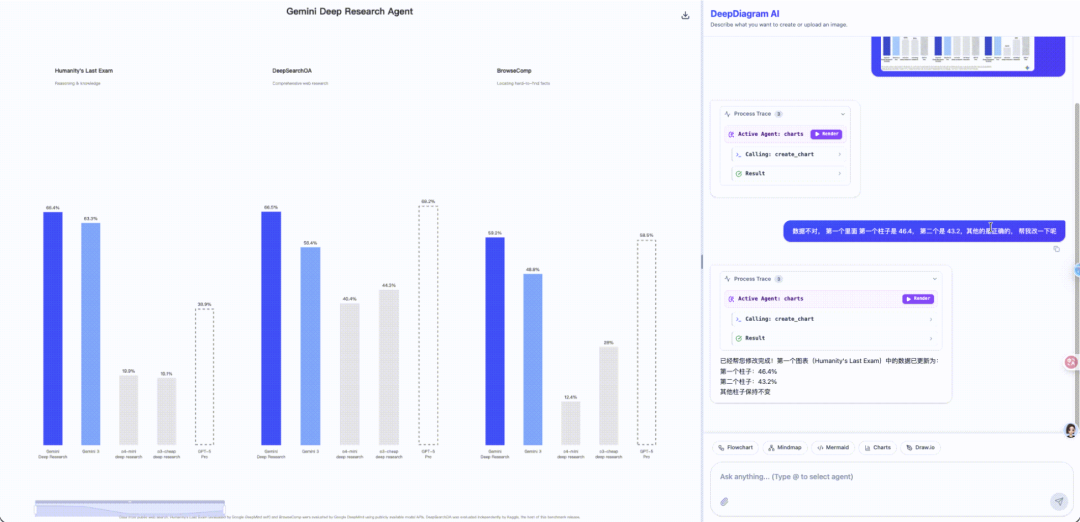Download the chart using the top-right download icon

click(x=685, y=15)
